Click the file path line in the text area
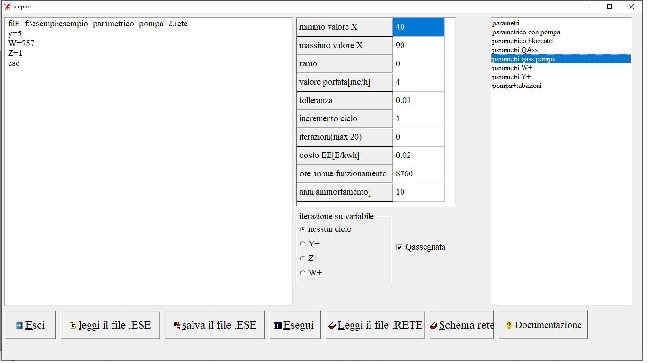 98,24
